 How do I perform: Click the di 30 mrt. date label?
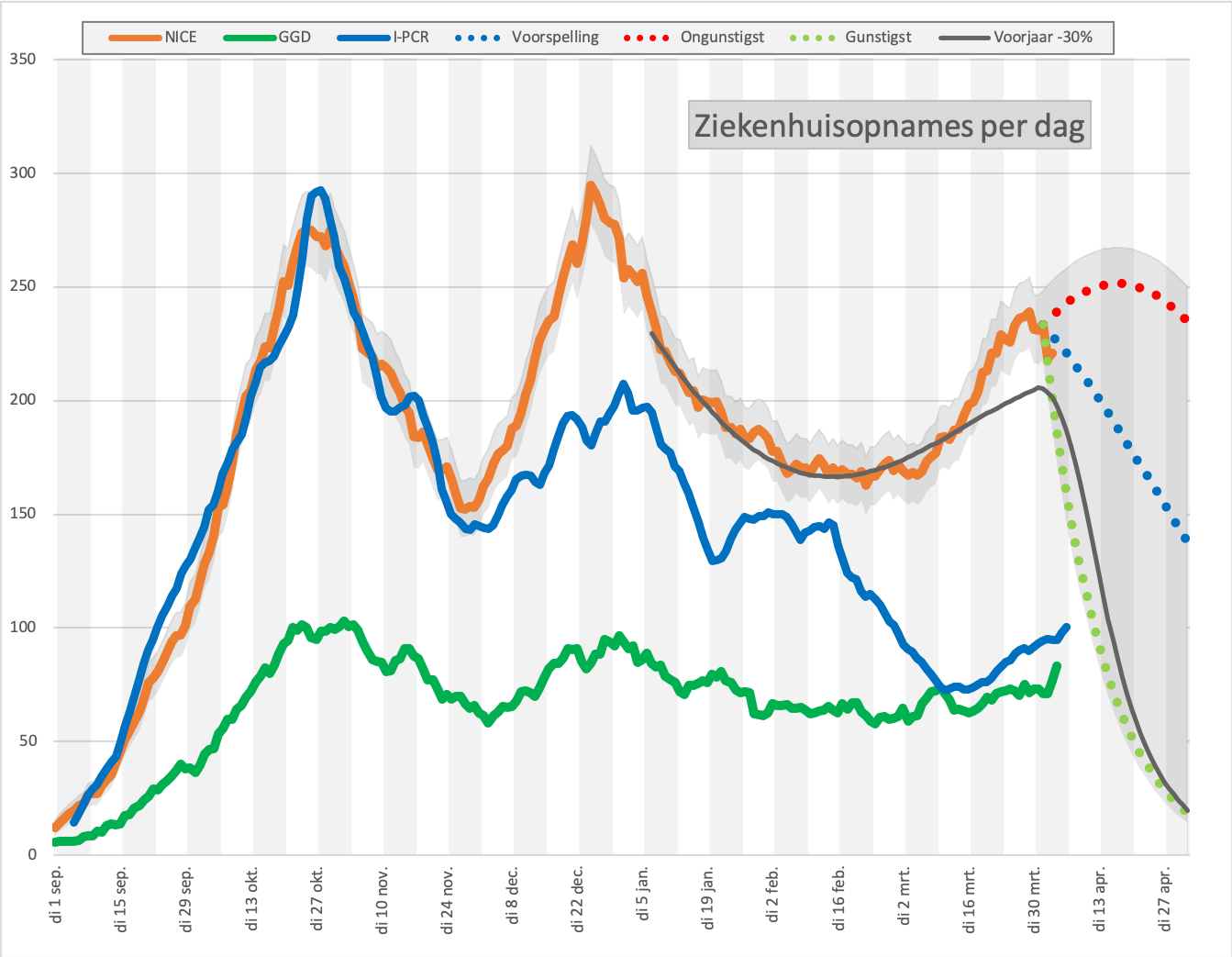(1035, 899)
